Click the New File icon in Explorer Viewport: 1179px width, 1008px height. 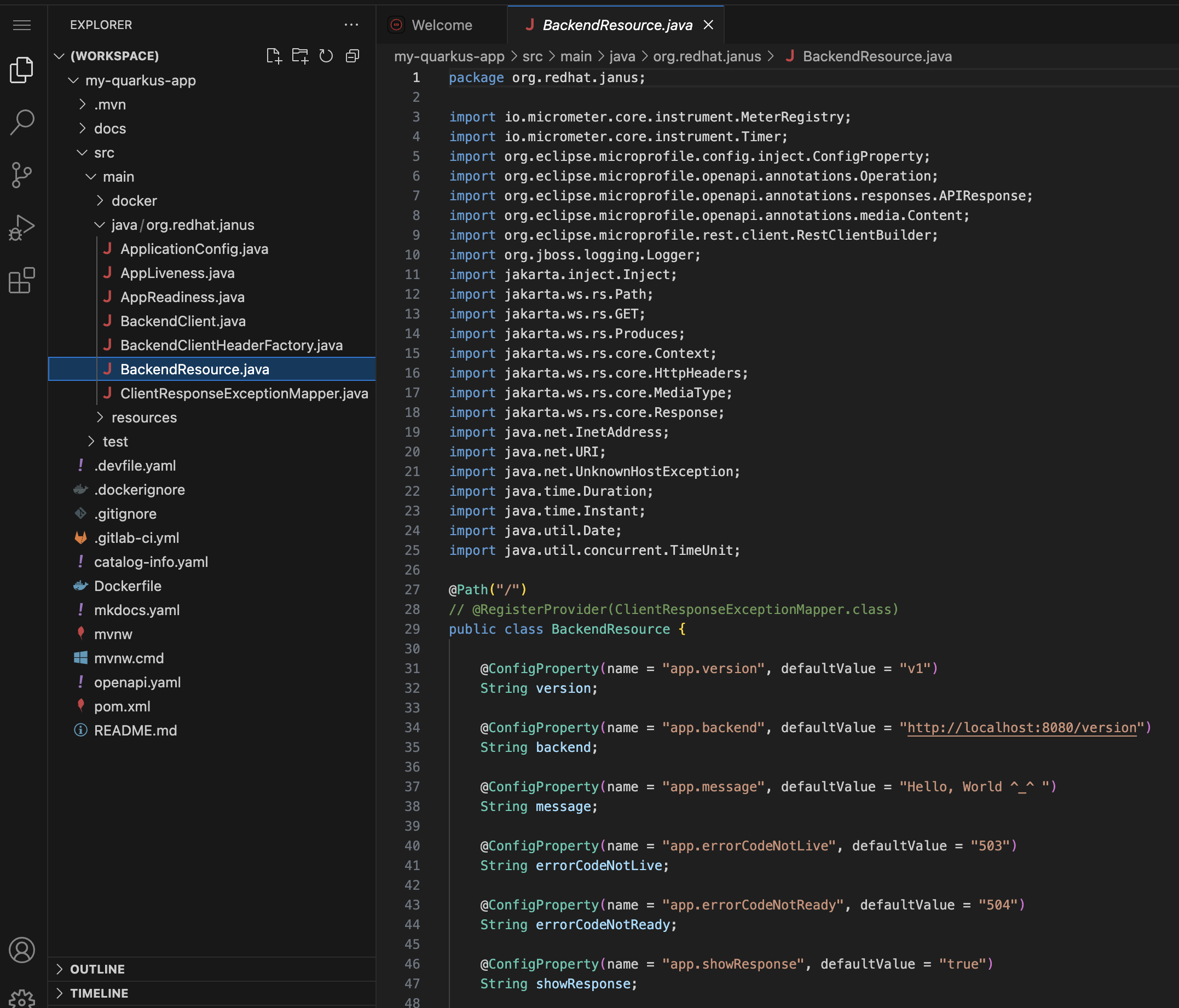click(x=274, y=56)
